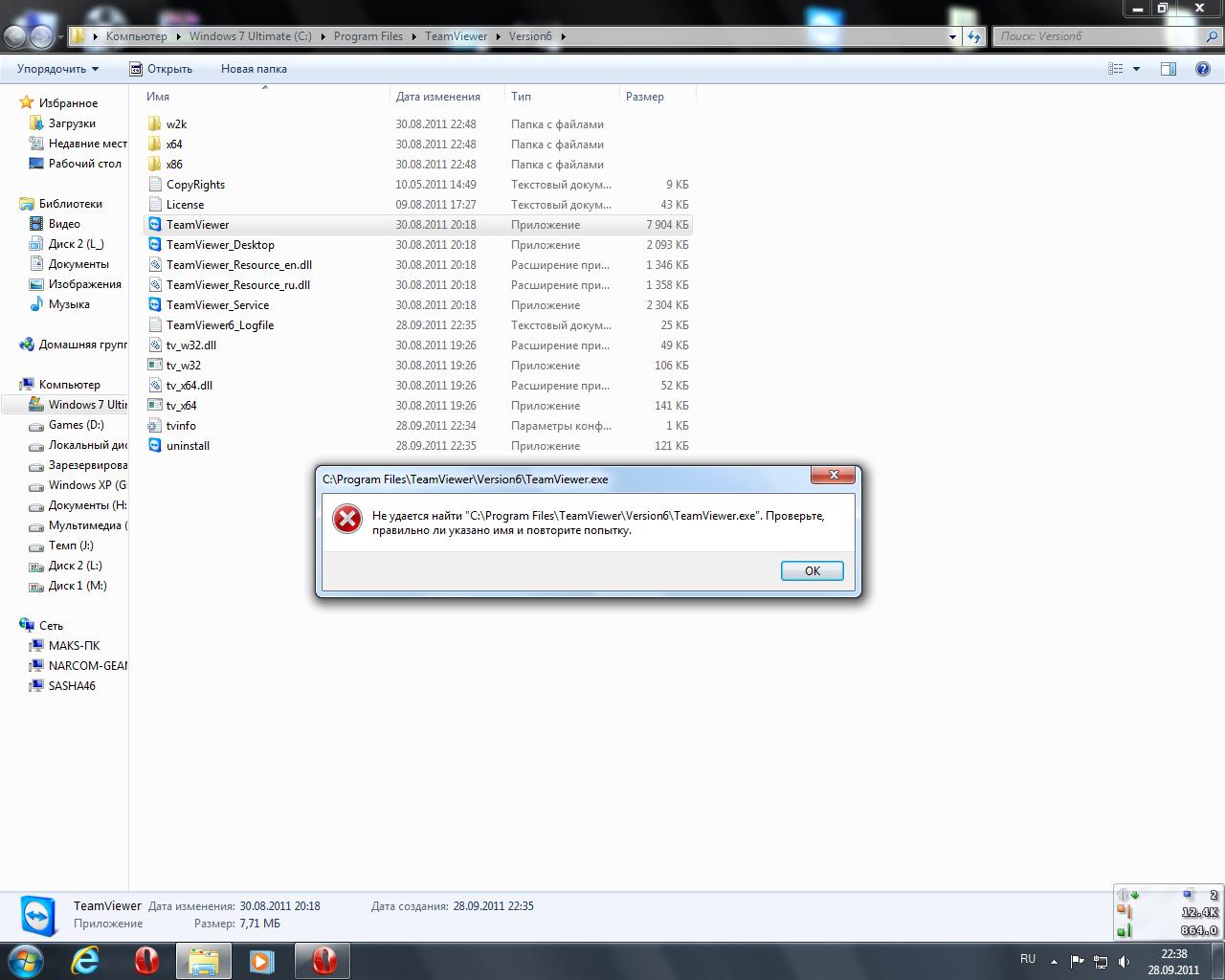Select Games (D:) drive in navigation pane
The height and width of the screenshot is (980, 1225).
[x=76, y=425]
